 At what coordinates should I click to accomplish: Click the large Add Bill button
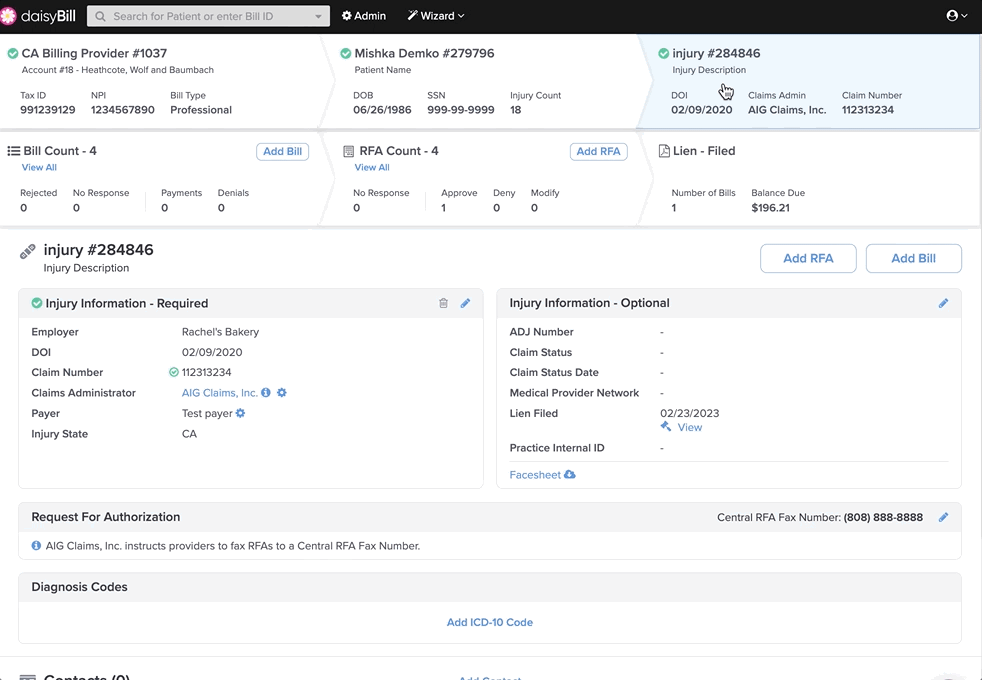[x=913, y=258]
